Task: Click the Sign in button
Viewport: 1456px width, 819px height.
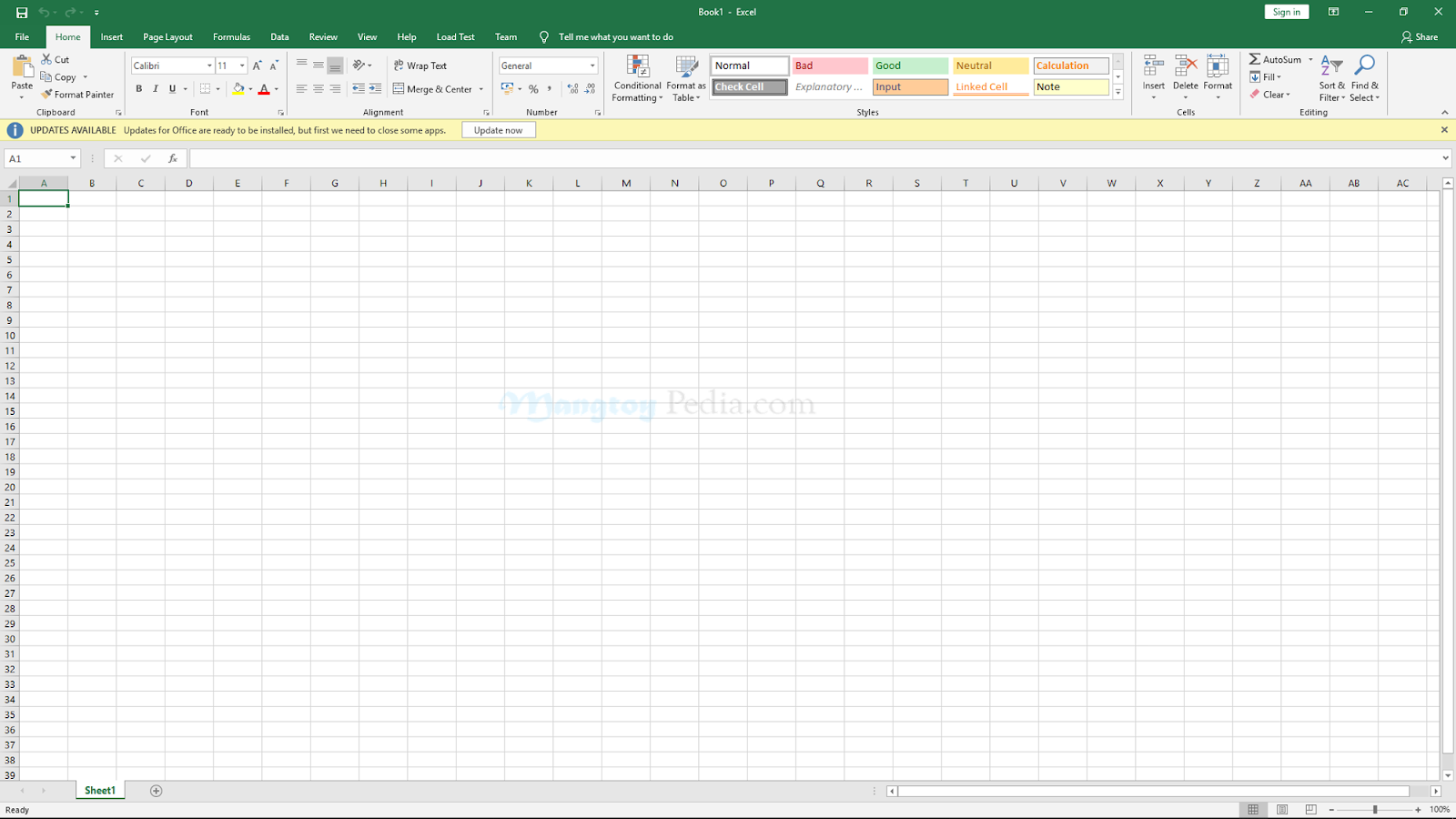Action: coord(1286,12)
